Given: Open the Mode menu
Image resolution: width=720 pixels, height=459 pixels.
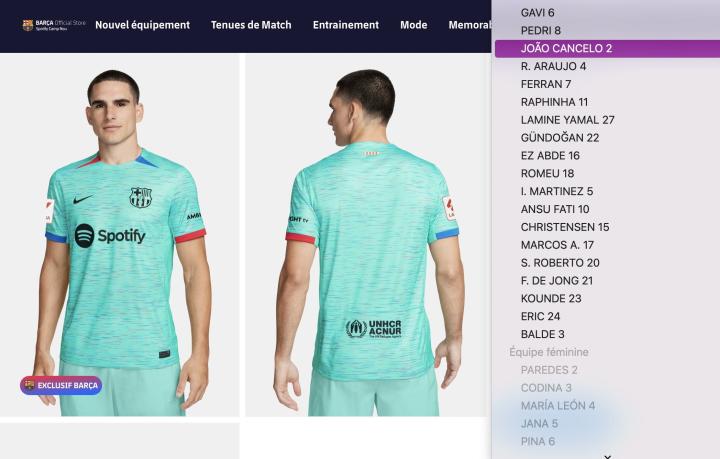Looking at the screenshot, I should tap(414, 25).
